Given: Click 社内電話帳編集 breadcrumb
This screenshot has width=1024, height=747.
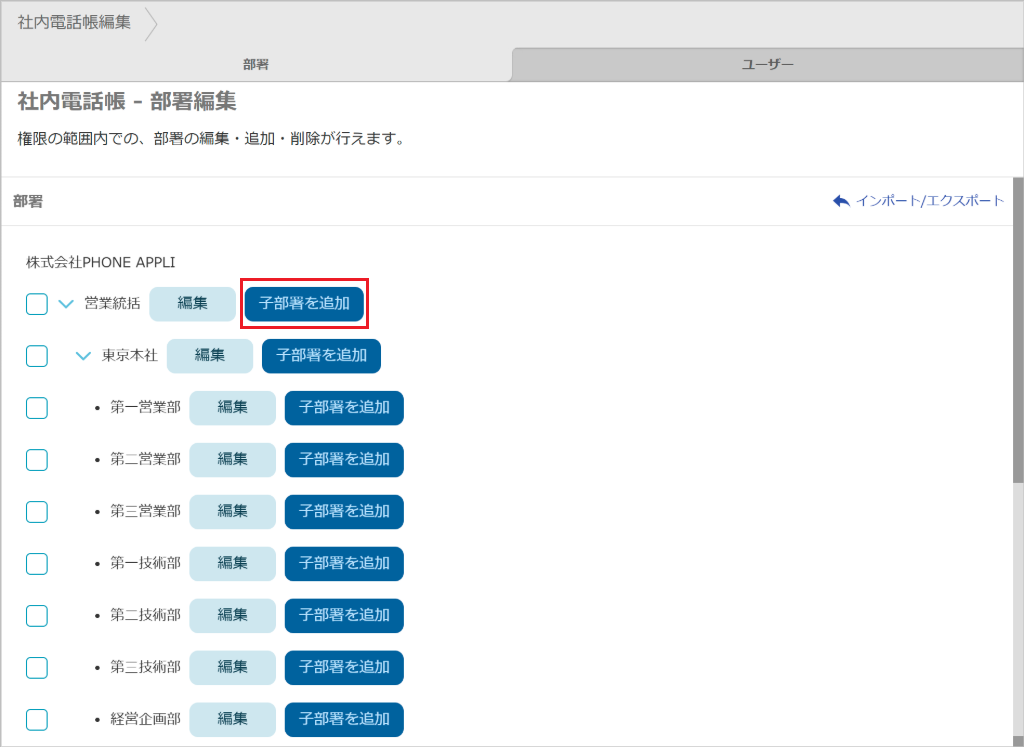Looking at the screenshot, I should (x=74, y=22).
